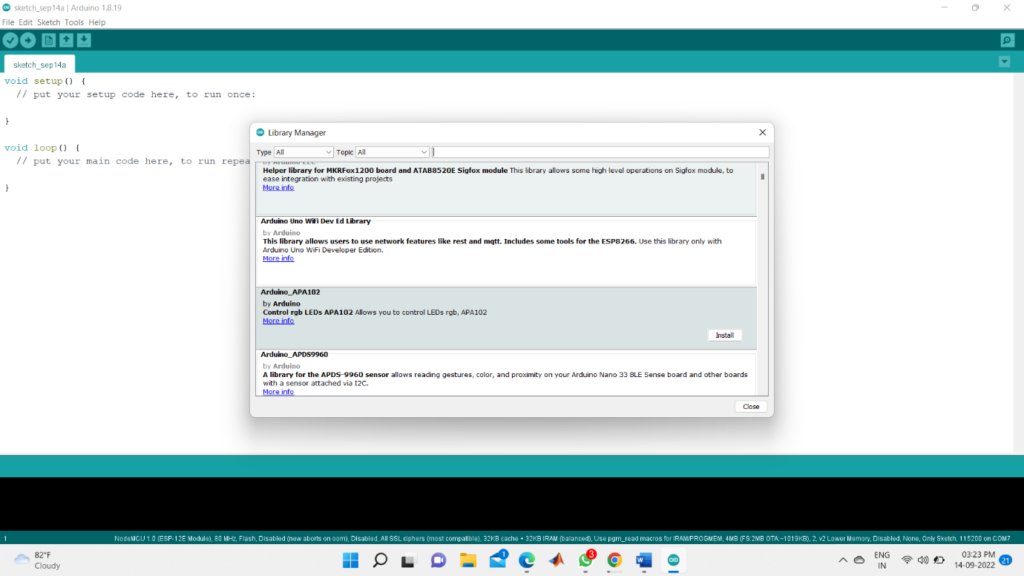Screen dimensions: 1024x576
Task: Launch Teams Chat from the taskbar
Action: [438, 560]
